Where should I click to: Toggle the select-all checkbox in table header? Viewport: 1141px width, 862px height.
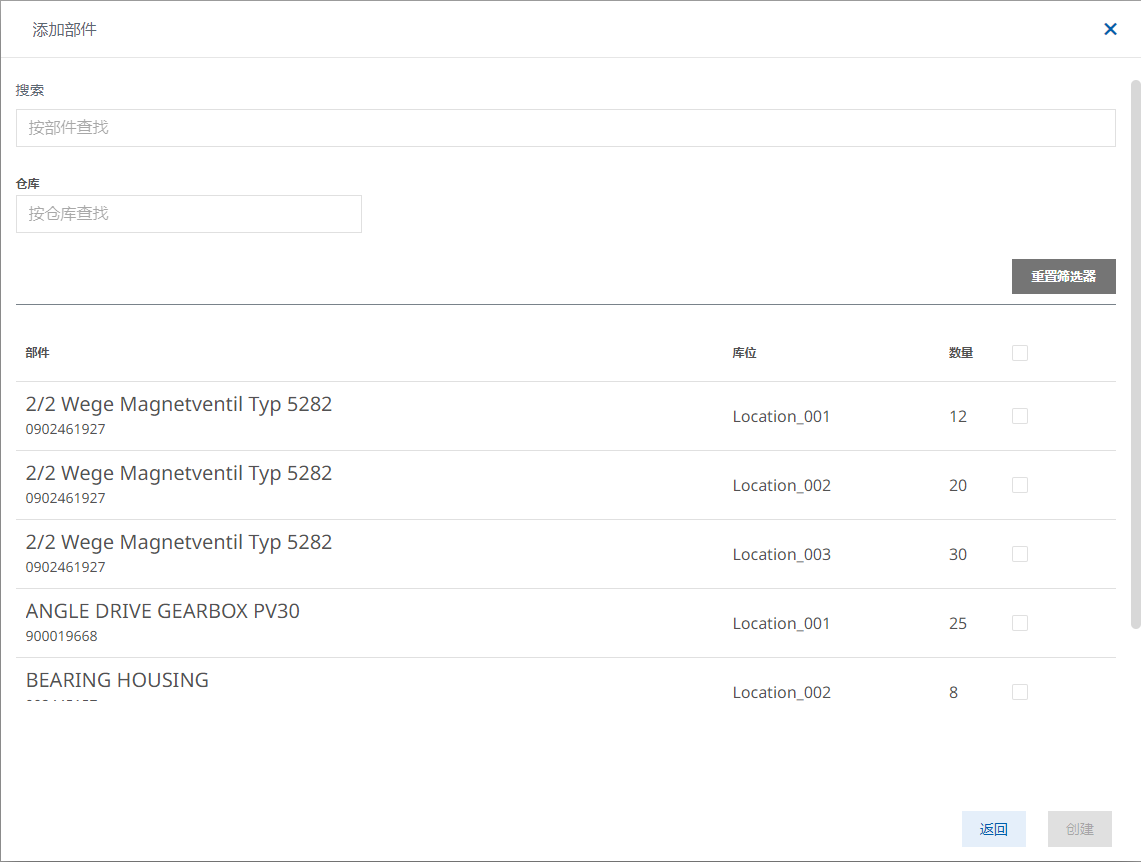click(1020, 352)
